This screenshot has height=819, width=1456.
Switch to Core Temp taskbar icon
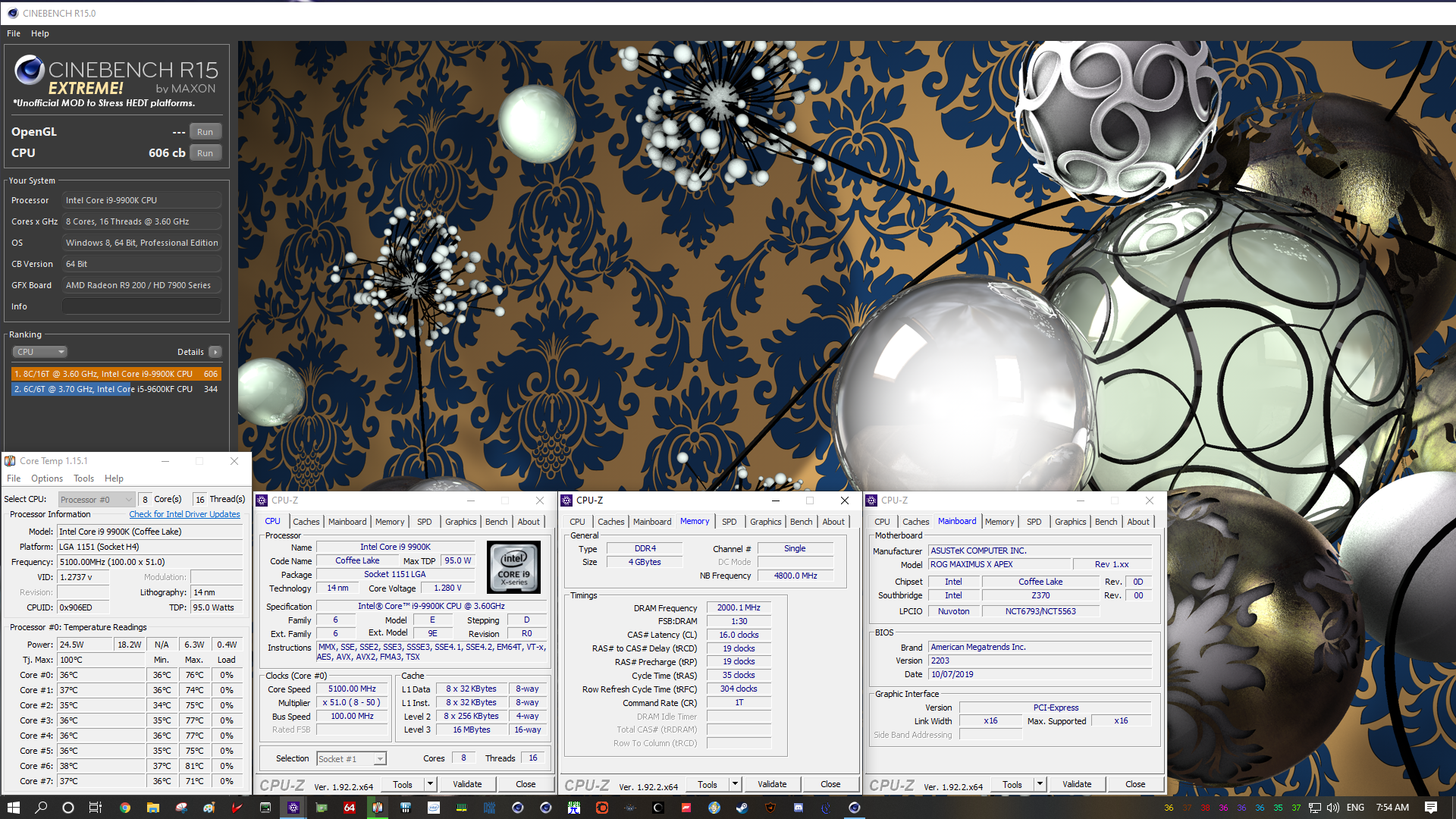(x=377, y=808)
